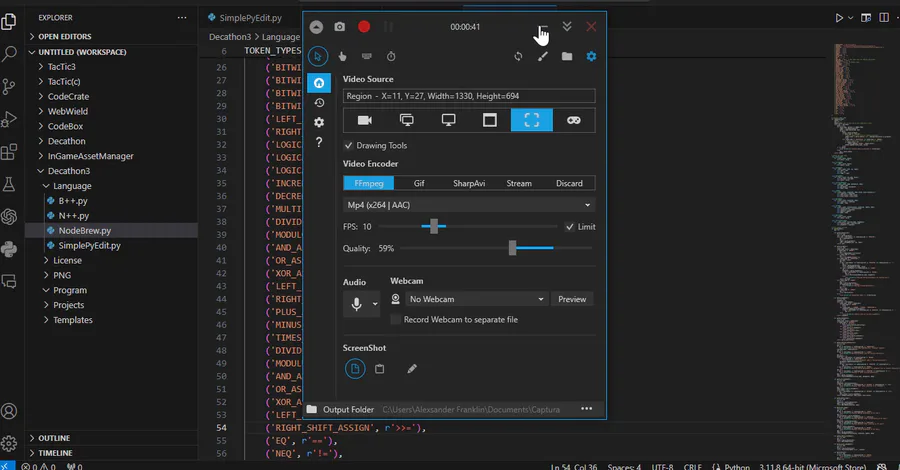Open the No Webcam dropdown

[476, 299]
